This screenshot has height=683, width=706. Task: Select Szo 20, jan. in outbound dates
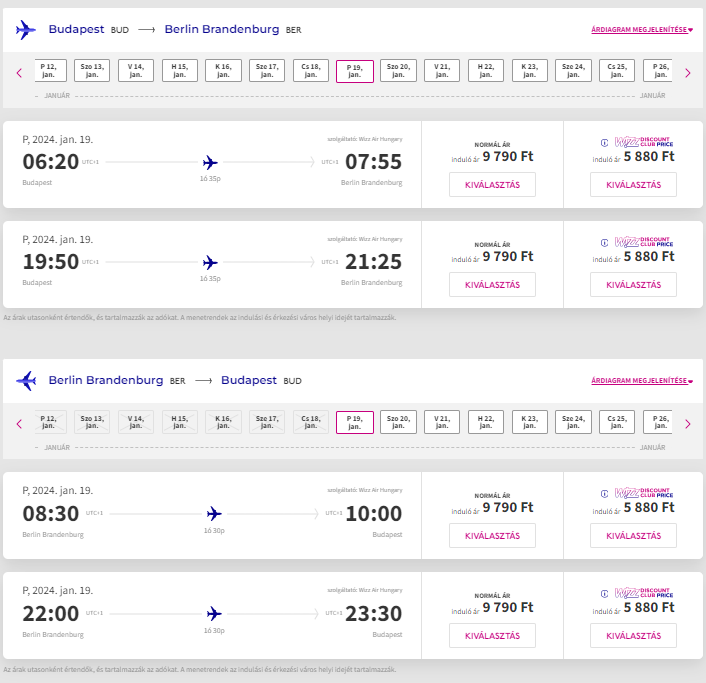tap(398, 71)
